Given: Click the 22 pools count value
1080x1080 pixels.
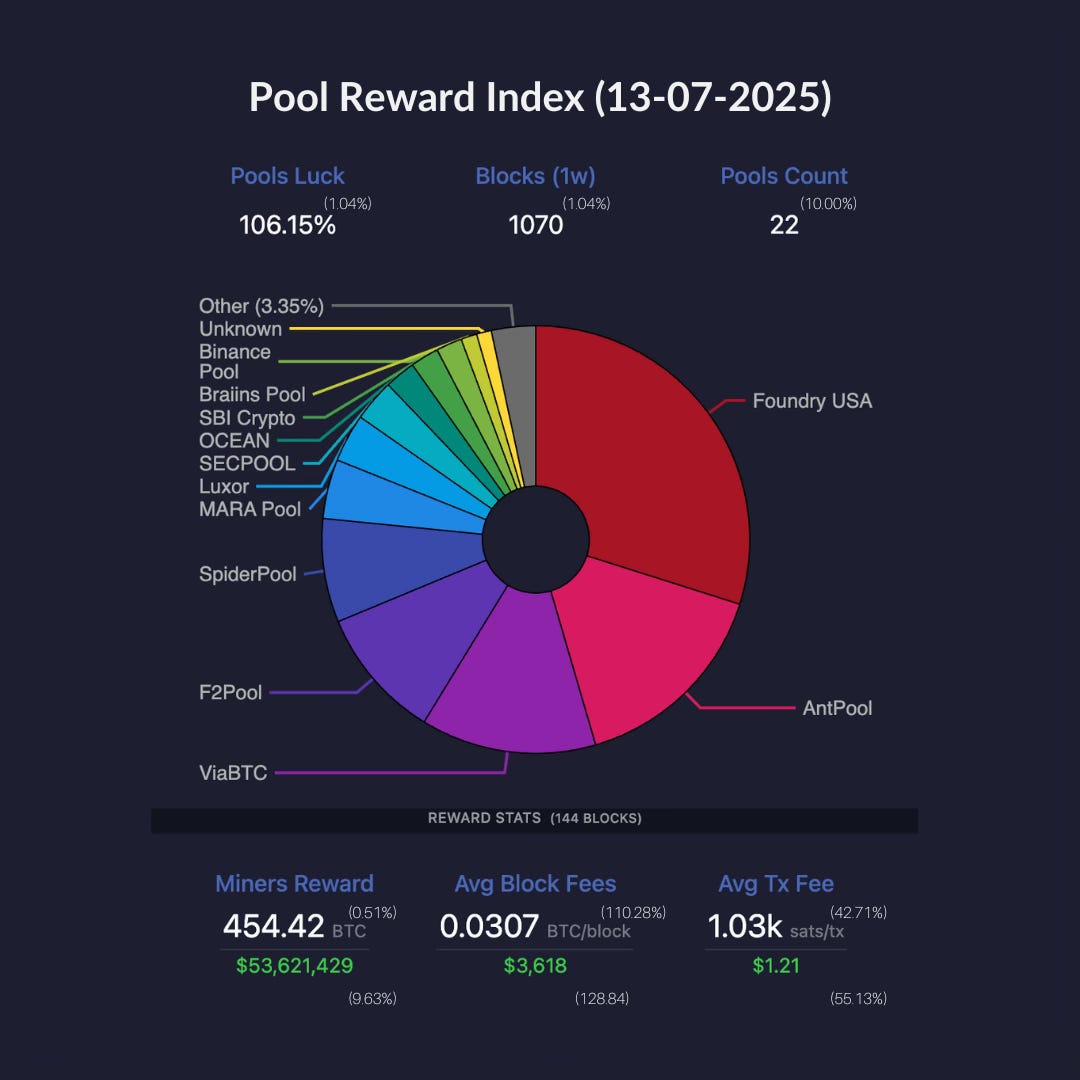Looking at the screenshot, I should click(x=784, y=225).
